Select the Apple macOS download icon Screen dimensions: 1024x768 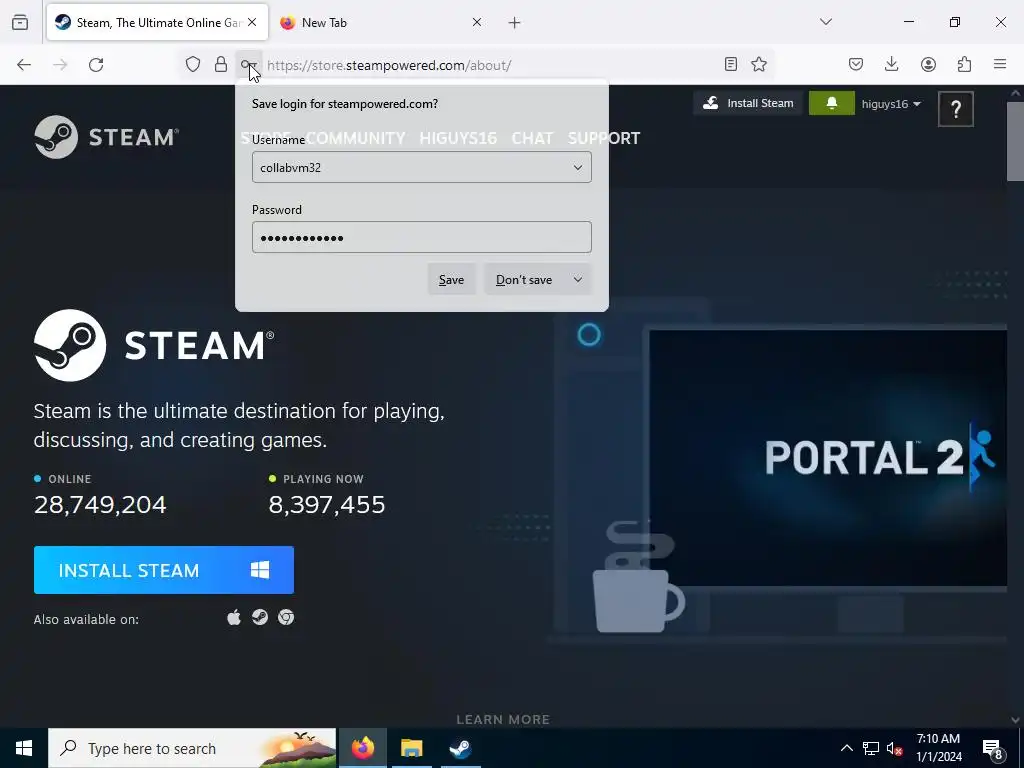pyautogui.click(x=234, y=617)
